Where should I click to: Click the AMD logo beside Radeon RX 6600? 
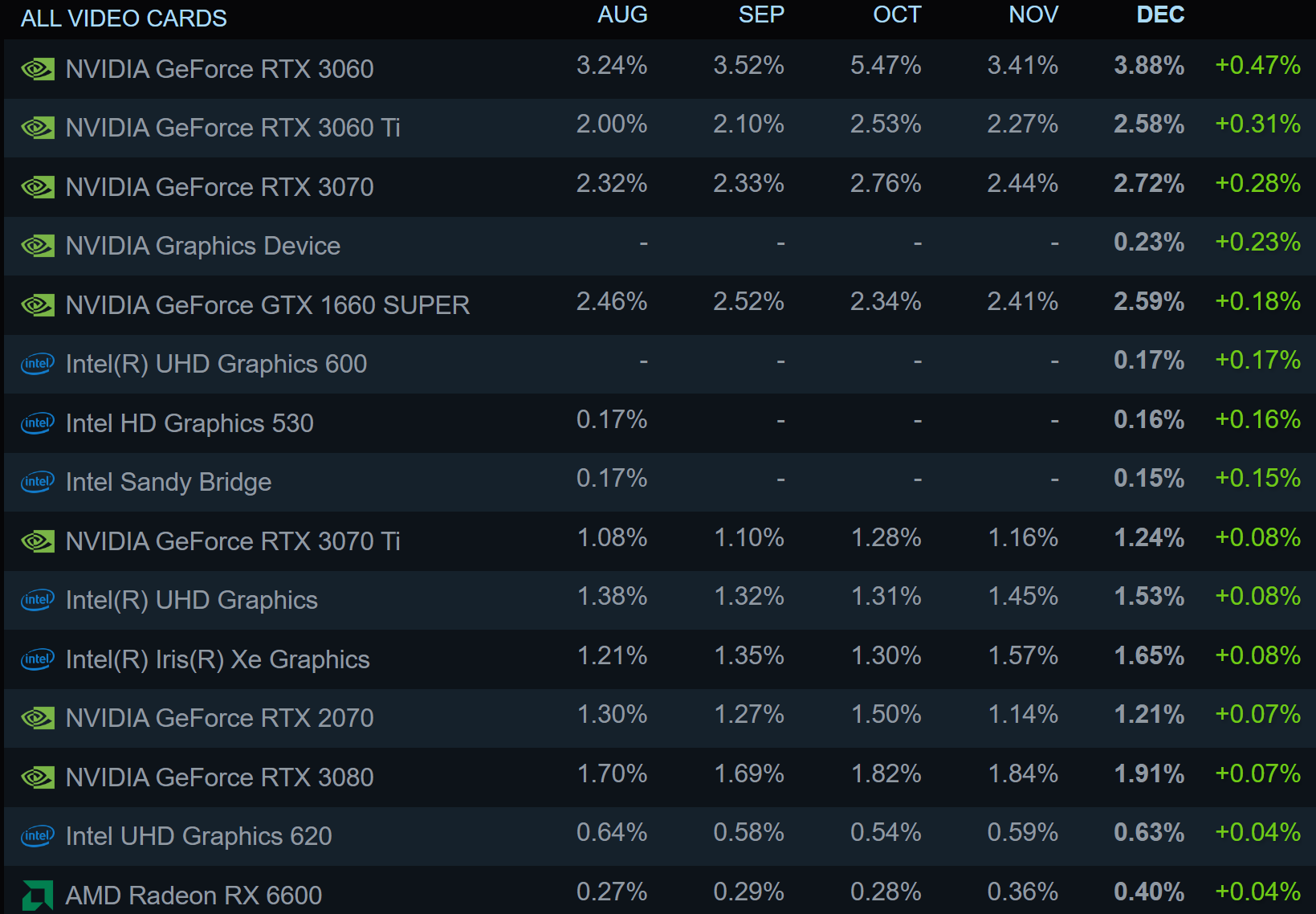pos(38,895)
